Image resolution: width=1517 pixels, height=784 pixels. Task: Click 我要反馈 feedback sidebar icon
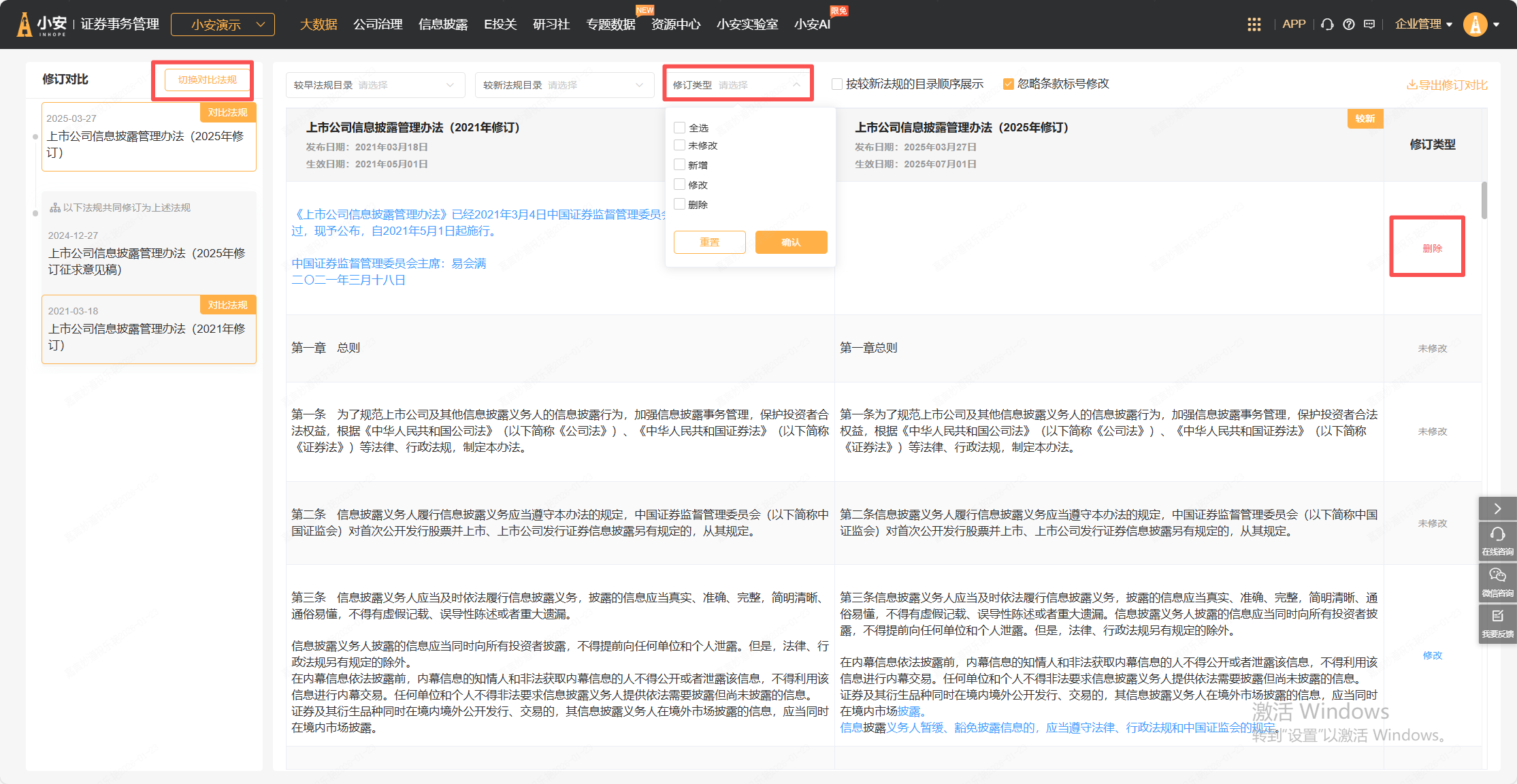[x=1497, y=622]
